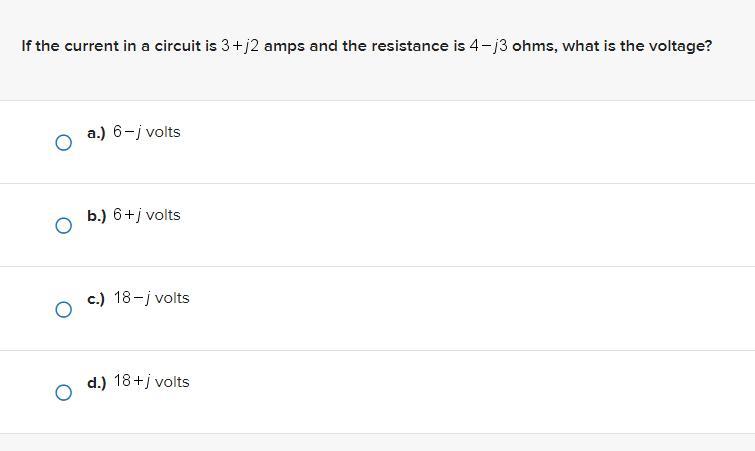
Task: Click the answer expression "6+j"
Action: [127, 215]
